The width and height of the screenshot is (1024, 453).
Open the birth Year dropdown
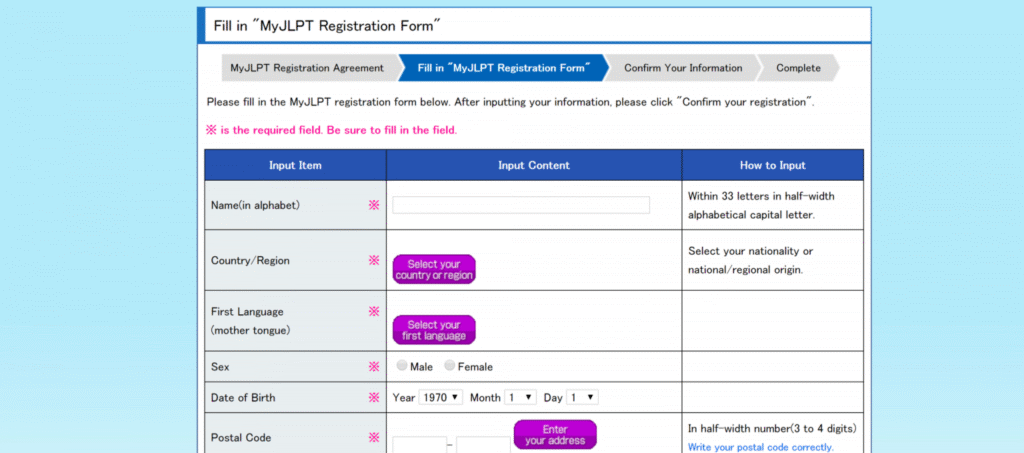(441, 398)
